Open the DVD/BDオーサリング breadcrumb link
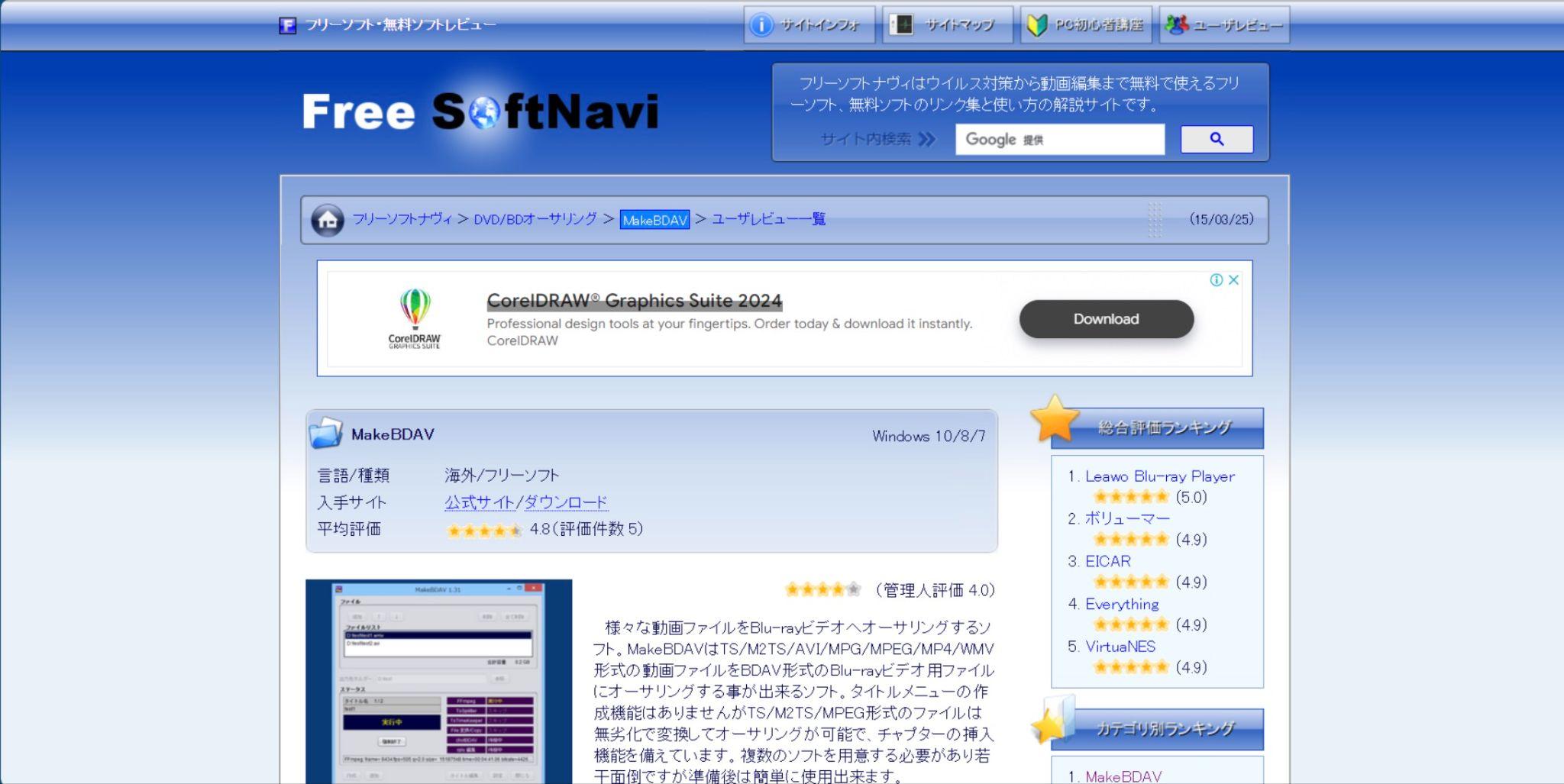Viewport: 1564px width, 784px height. [535, 220]
